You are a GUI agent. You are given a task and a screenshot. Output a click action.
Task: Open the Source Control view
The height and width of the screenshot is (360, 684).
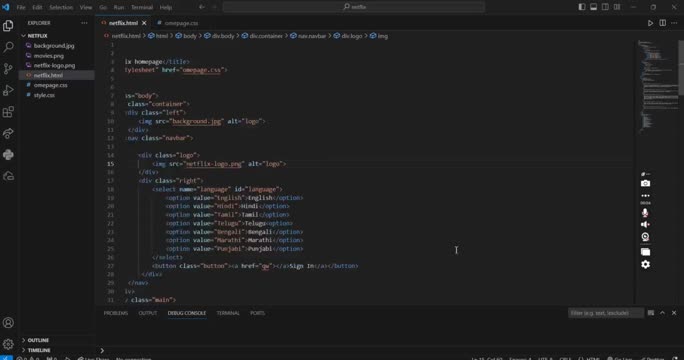click(8, 69)
